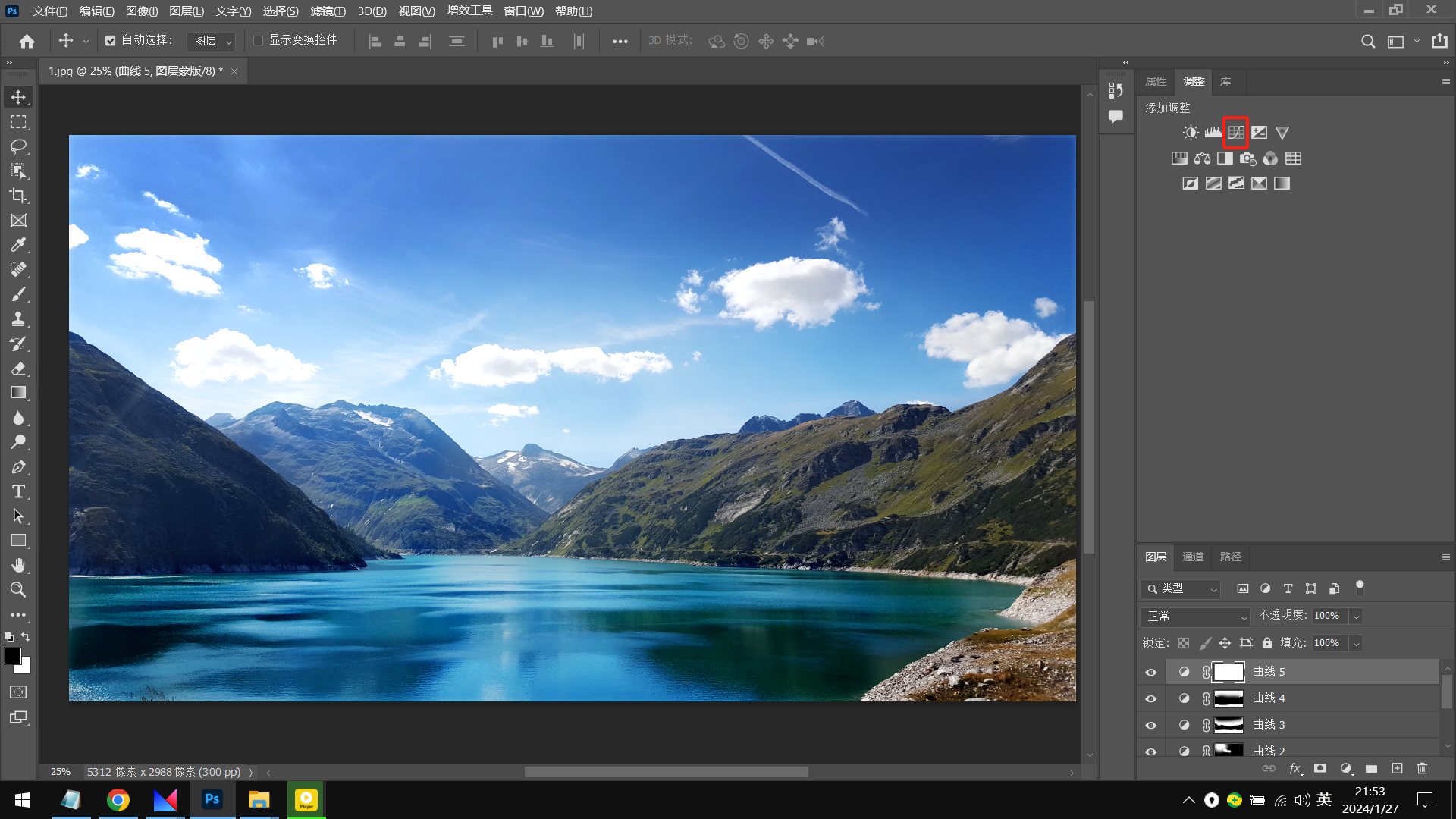Select the Brush tool

[x=18, y=294]
